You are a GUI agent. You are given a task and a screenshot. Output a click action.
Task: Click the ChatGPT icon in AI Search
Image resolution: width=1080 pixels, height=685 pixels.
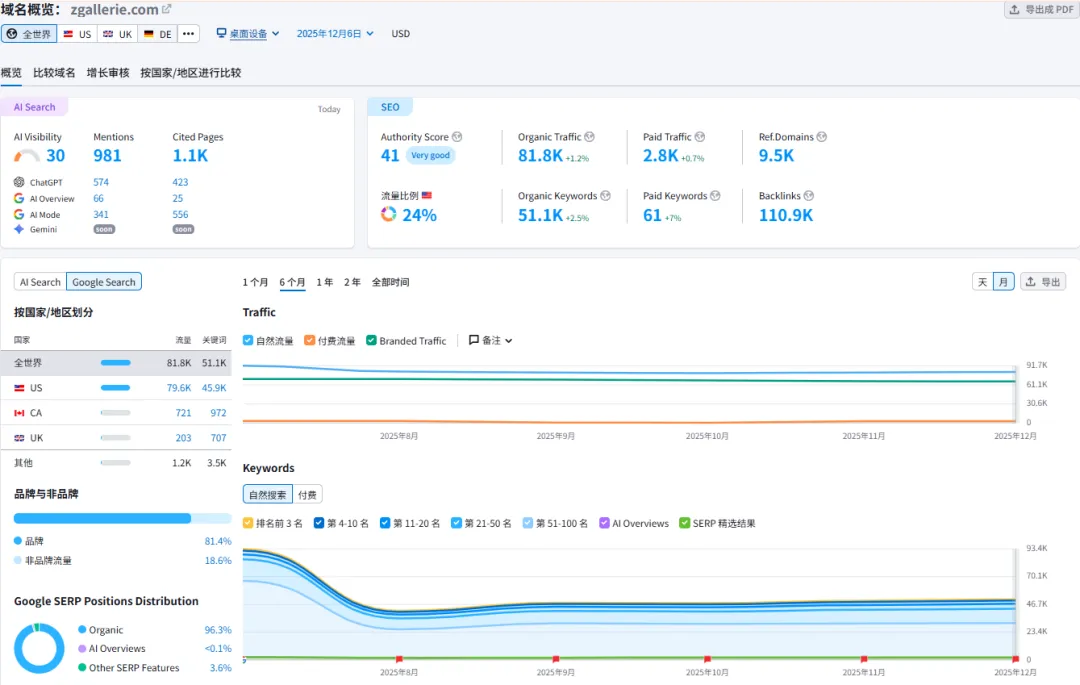coord(19,182)
